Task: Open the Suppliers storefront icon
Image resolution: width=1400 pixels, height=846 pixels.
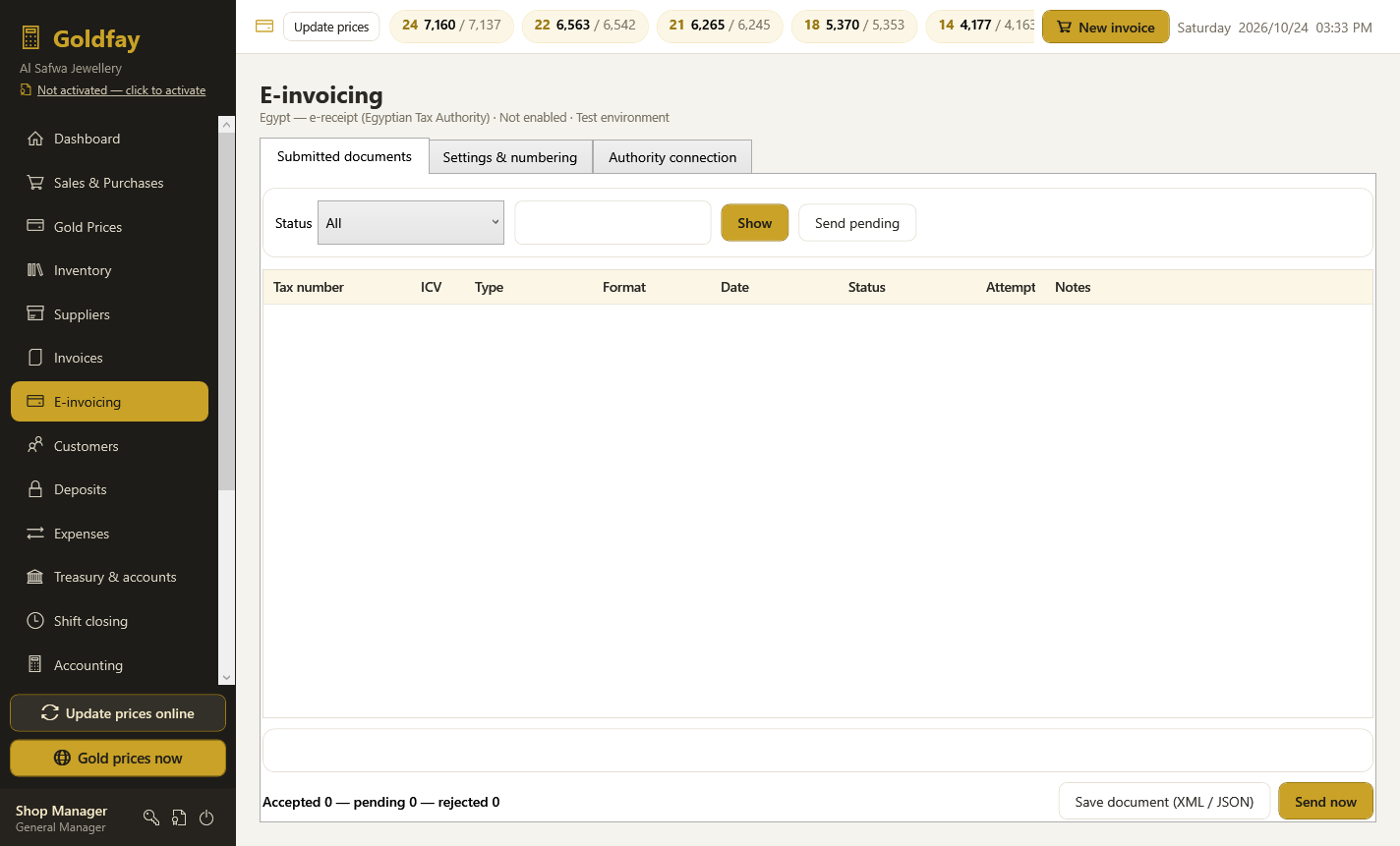Action: (x=35, y=314)
